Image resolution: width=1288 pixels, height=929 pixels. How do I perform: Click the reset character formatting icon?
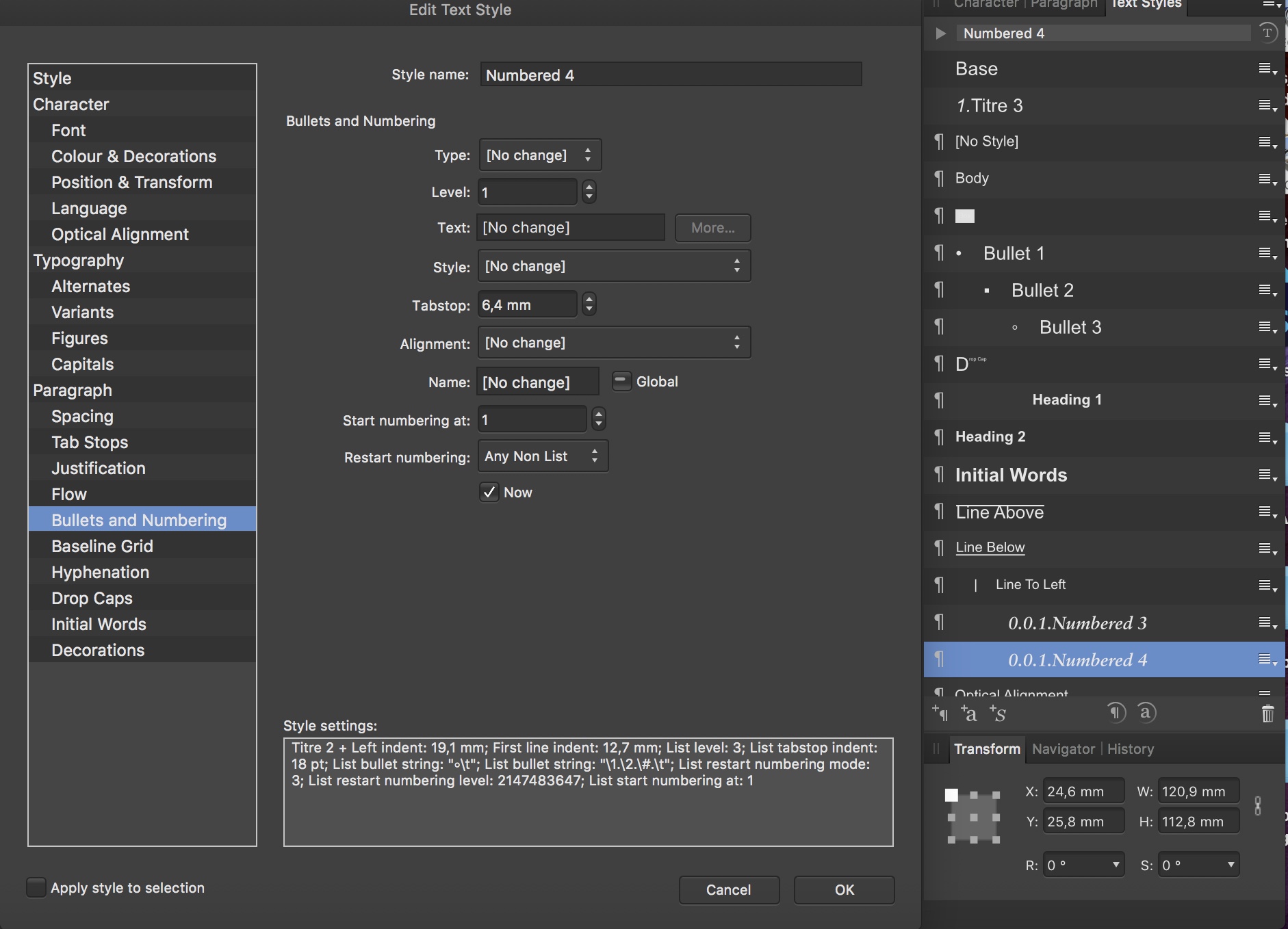[x=1147, y=713]
